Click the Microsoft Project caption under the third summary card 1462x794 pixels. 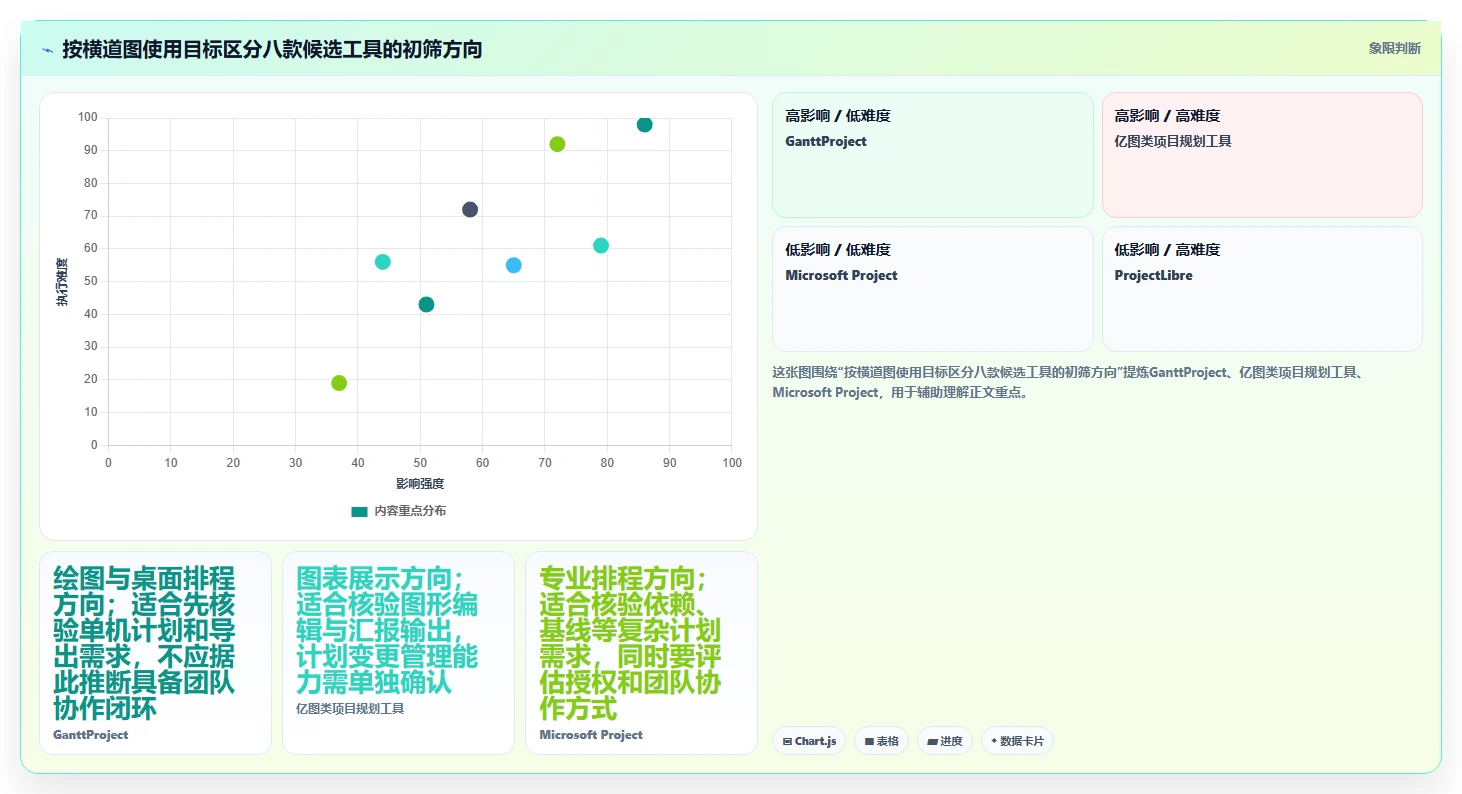click(591, 735)
